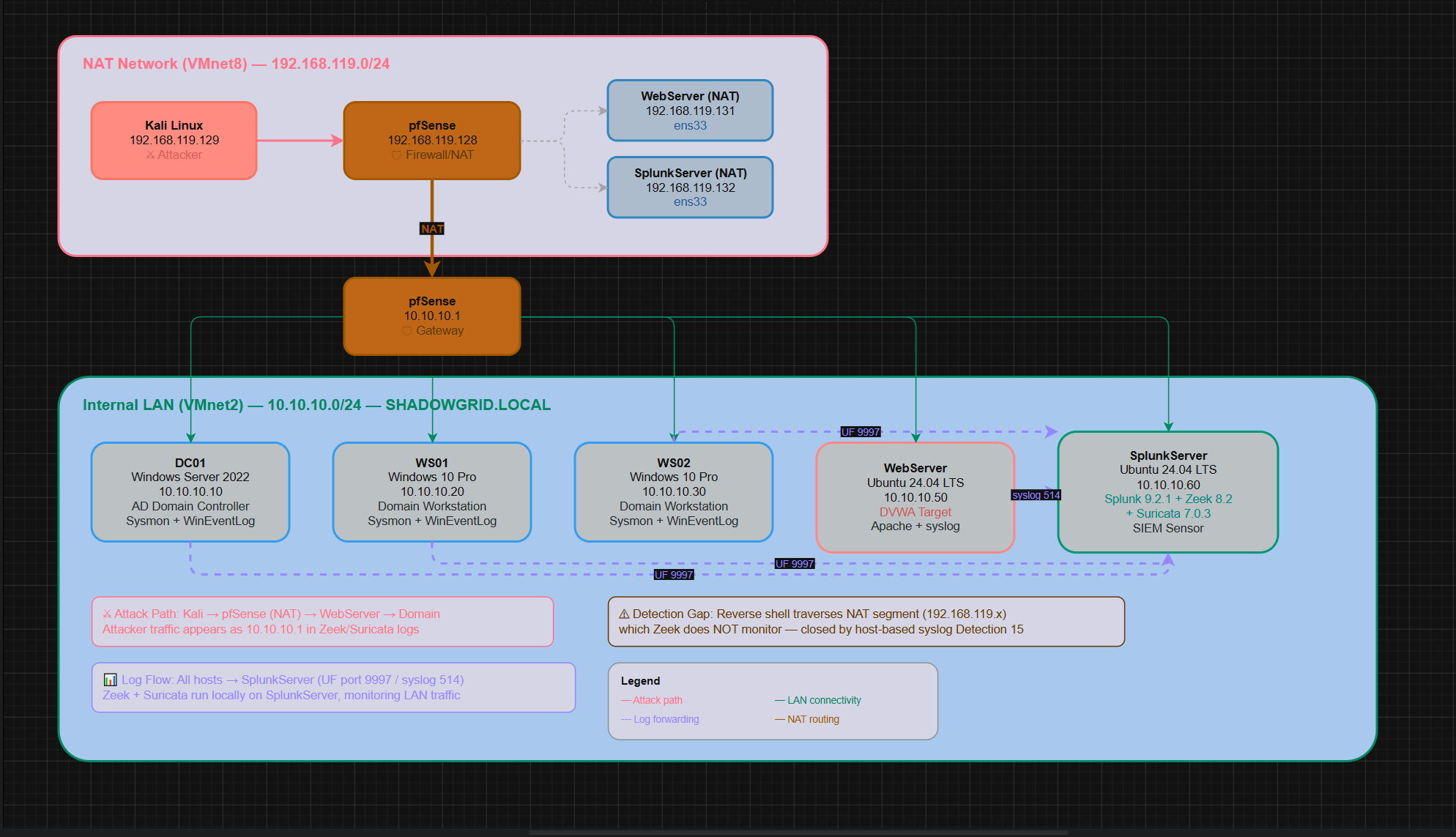Click the + Suricata 7.0.3 text

1168,513
